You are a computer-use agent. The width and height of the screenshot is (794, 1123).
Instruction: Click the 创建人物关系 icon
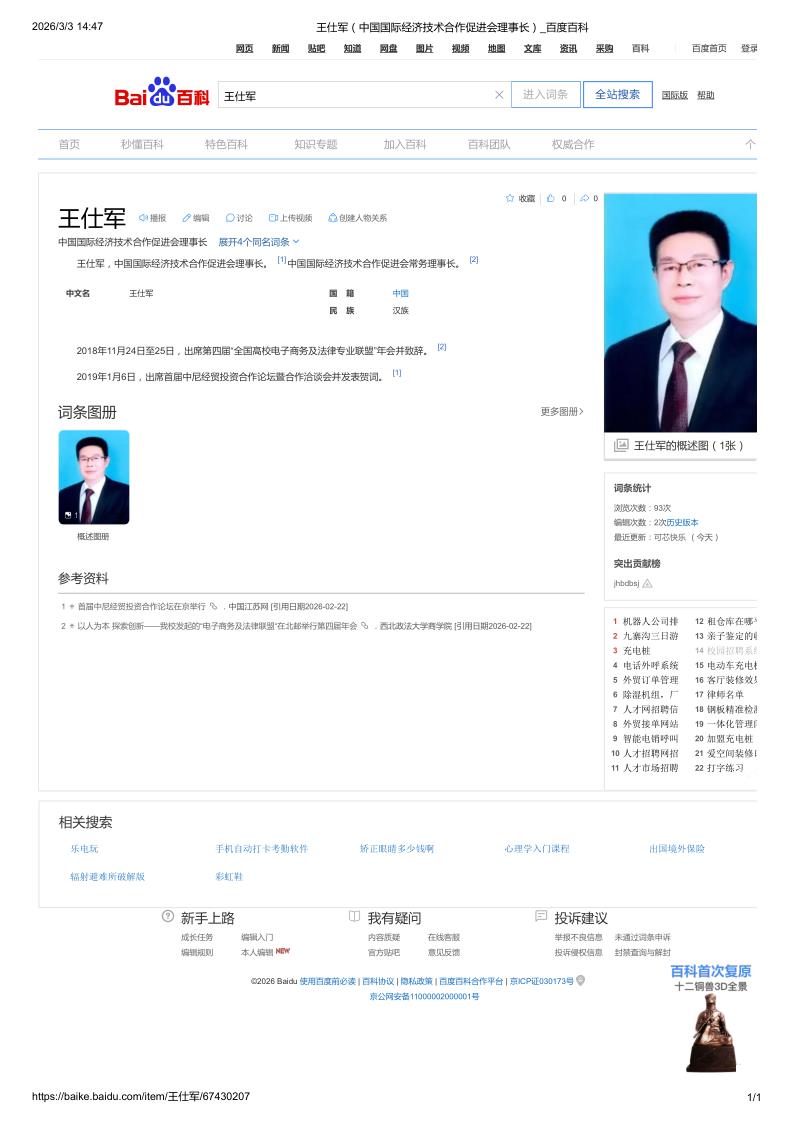click(x=332, y=218)
